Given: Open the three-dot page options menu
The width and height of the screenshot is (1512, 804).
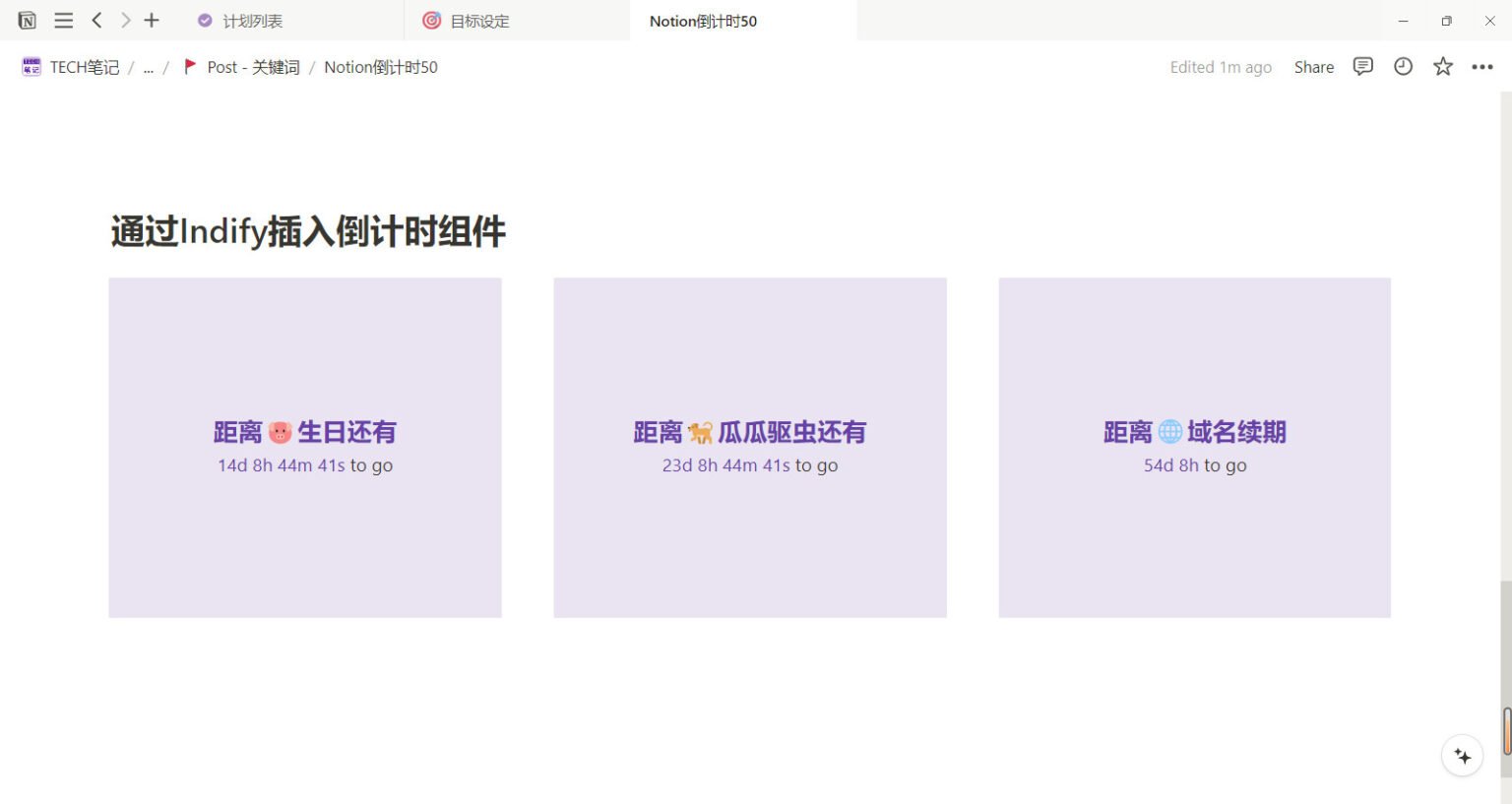Looking at the screenshot, I should pyautogui.click(x=1482, y=67).
